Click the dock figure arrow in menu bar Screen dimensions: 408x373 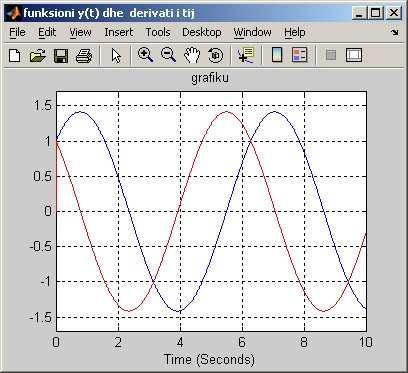coord(395,32)
